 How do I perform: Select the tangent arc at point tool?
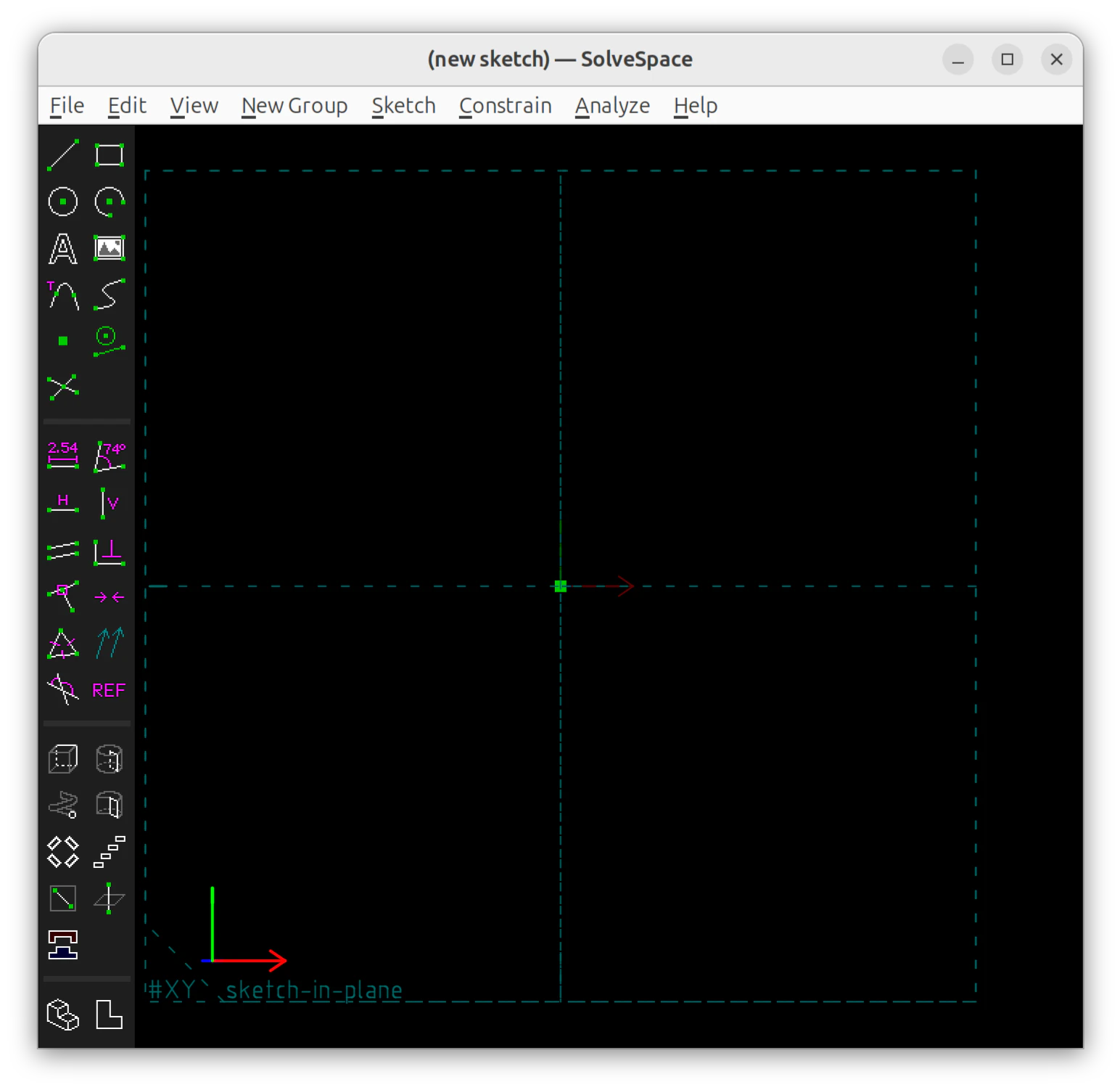63,295
